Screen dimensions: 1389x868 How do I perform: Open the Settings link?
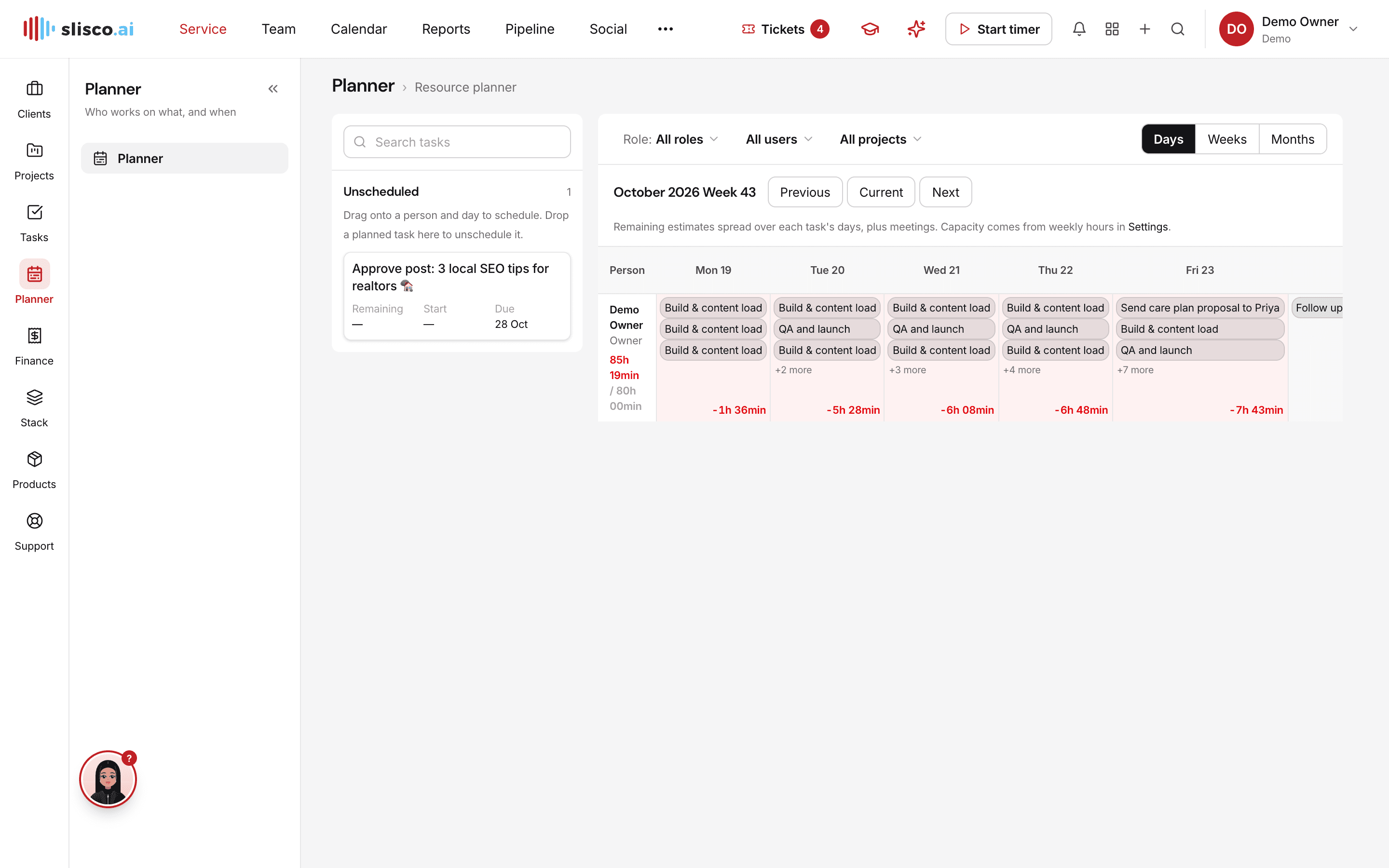[x=1147, y=227]
